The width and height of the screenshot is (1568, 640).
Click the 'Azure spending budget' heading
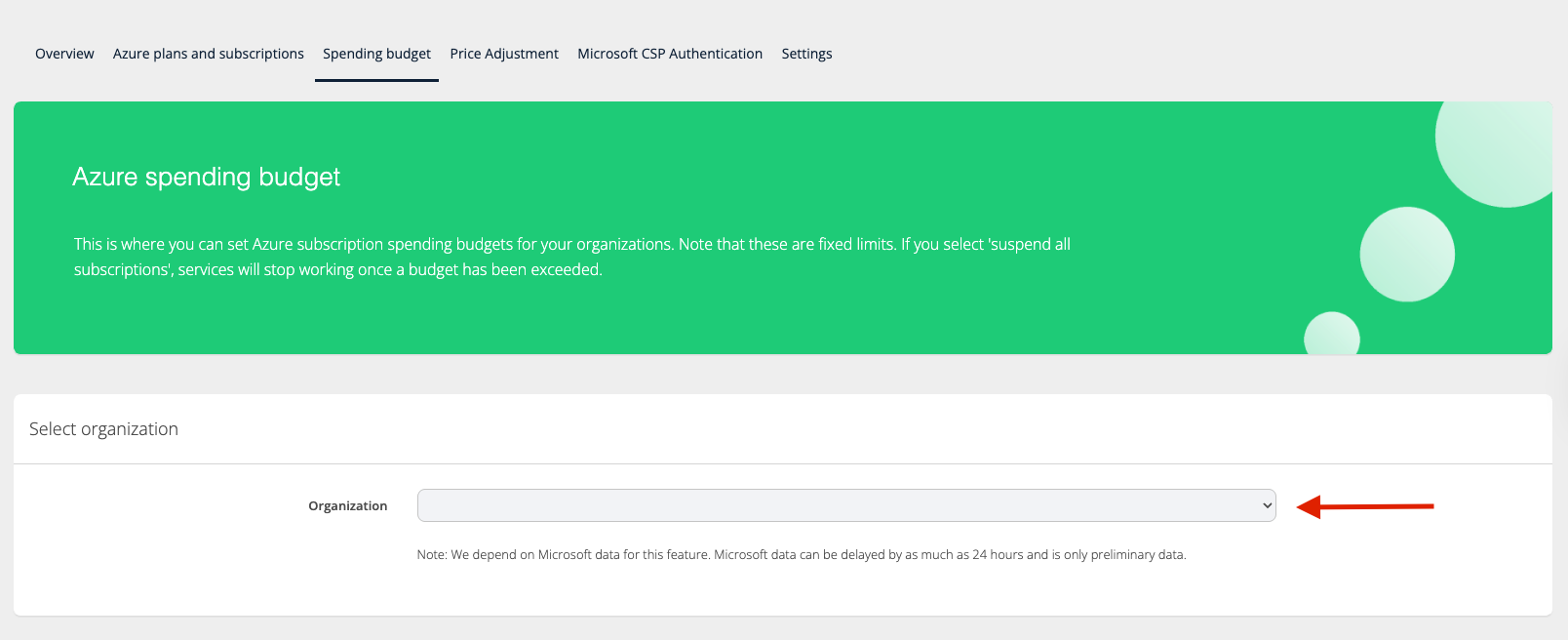(207, 177)
